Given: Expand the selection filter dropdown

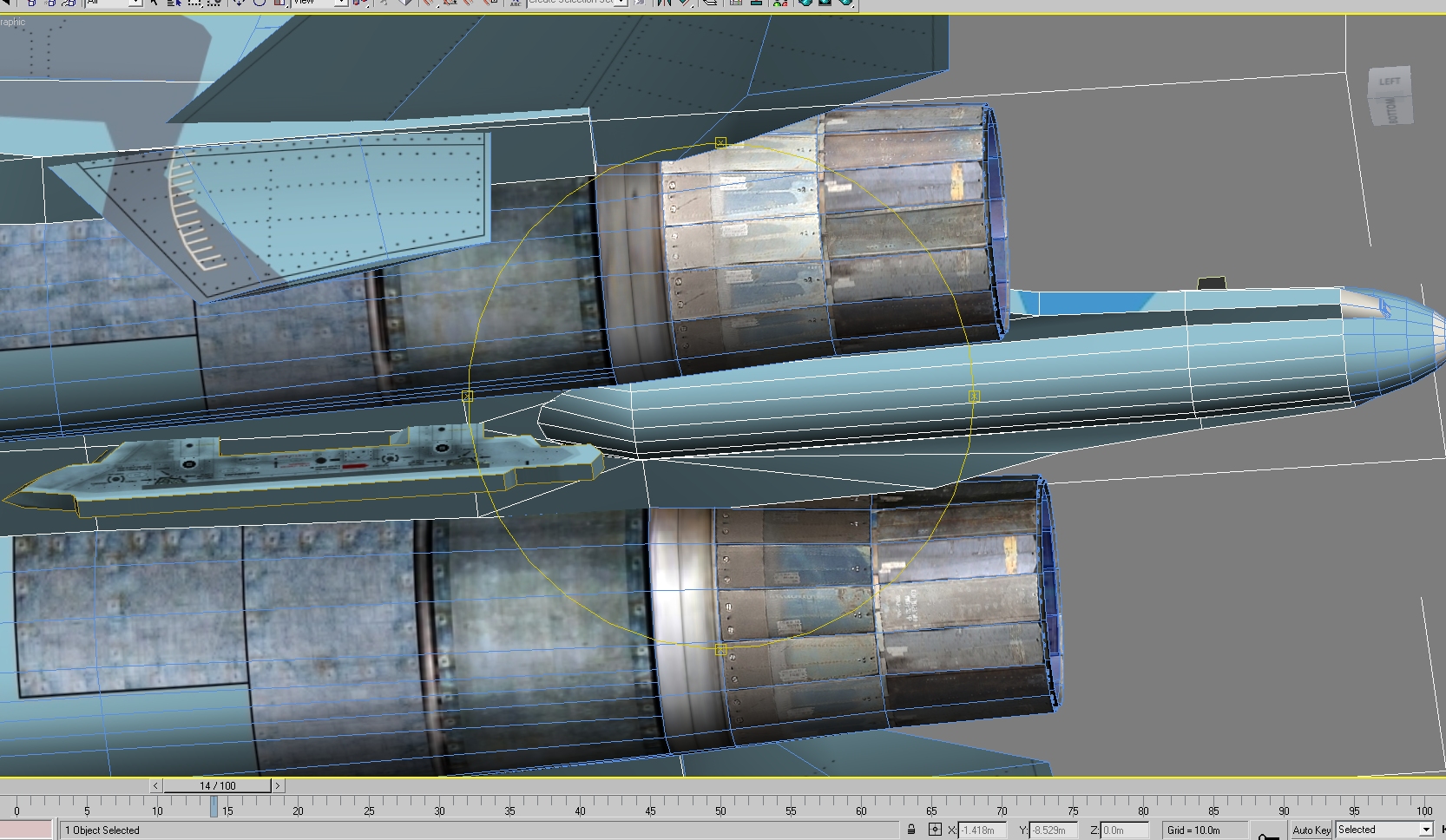Looking at the screenshot, I should (114, 3).
